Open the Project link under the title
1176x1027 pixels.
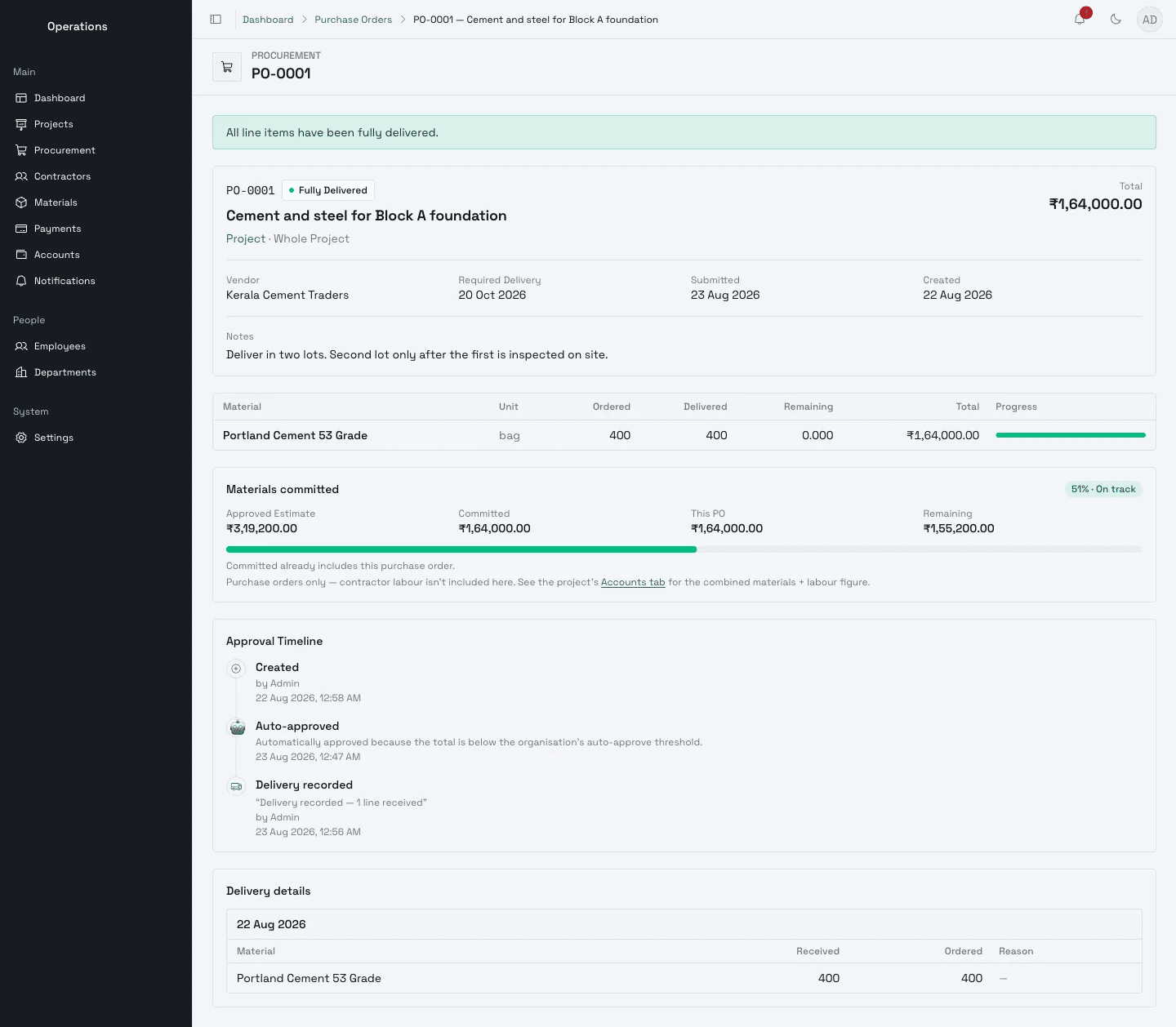246,238
